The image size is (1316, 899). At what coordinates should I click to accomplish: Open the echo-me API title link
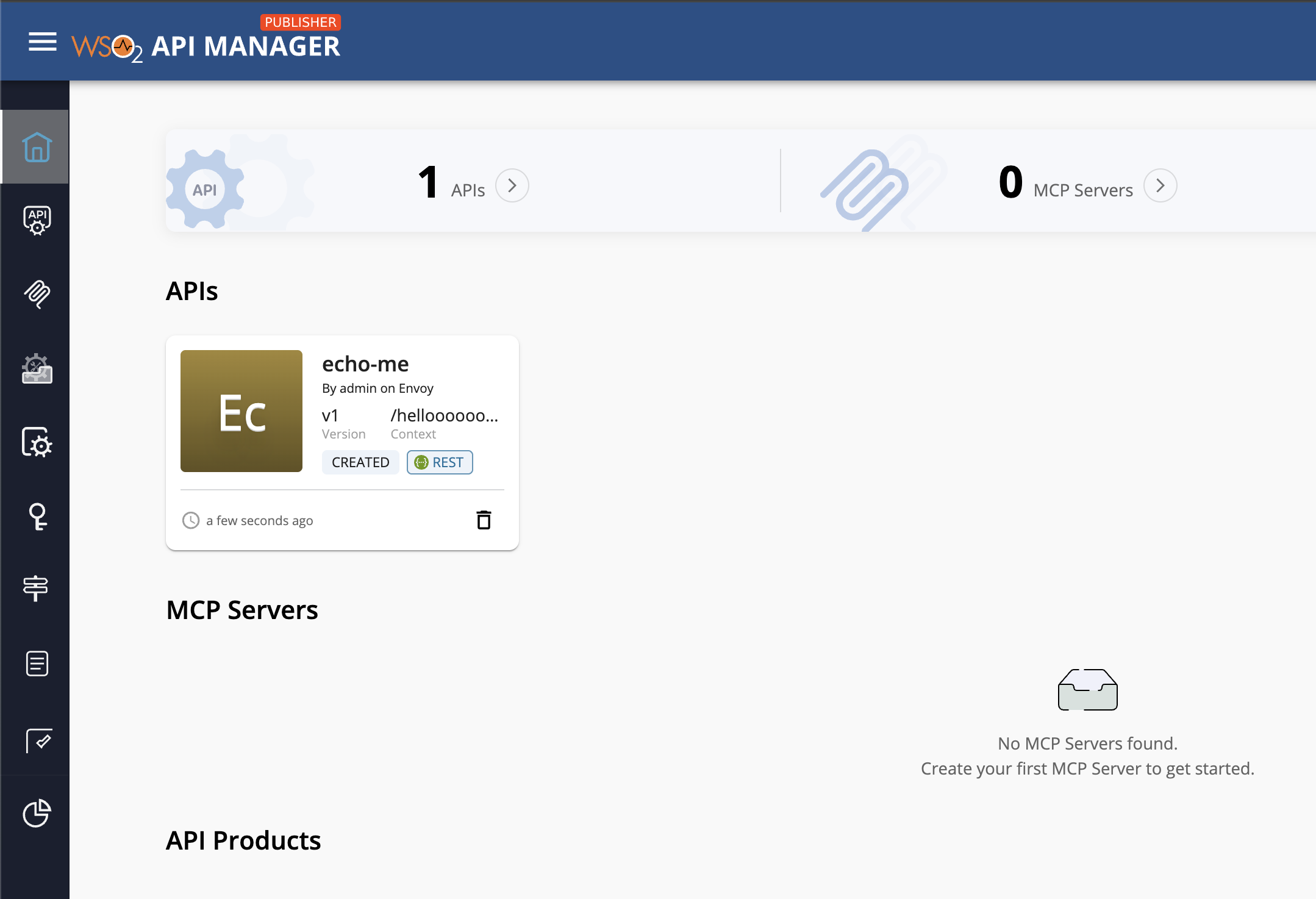pyautogui.click(x=365, y=364)
